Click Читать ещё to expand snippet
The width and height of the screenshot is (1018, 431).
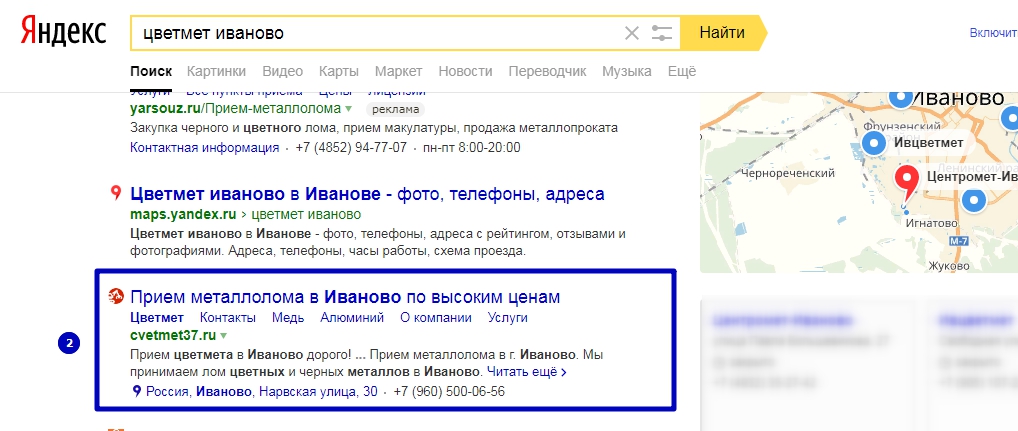point(527,373)
